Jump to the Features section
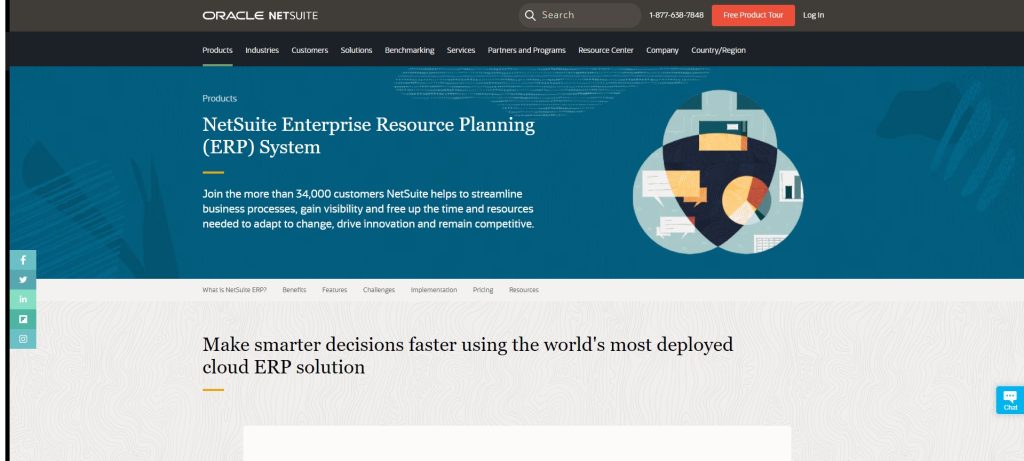Screen dimensions: 1024x461 [x=334, y=290]
